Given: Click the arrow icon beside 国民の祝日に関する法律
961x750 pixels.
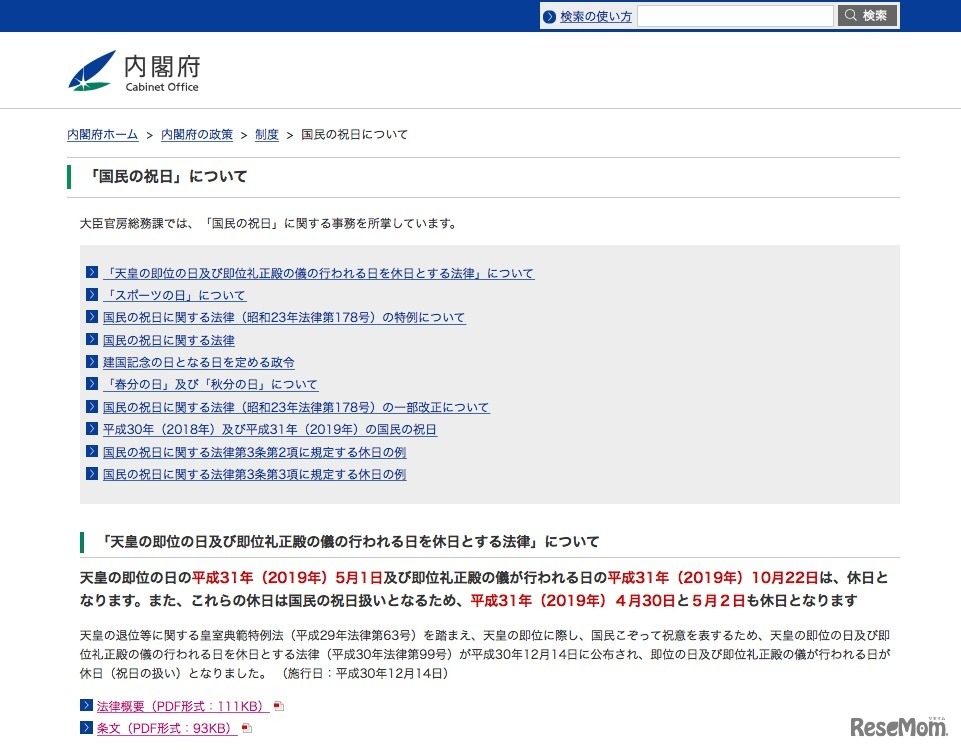Looking at the screenshot, I should tap(90, 340).
